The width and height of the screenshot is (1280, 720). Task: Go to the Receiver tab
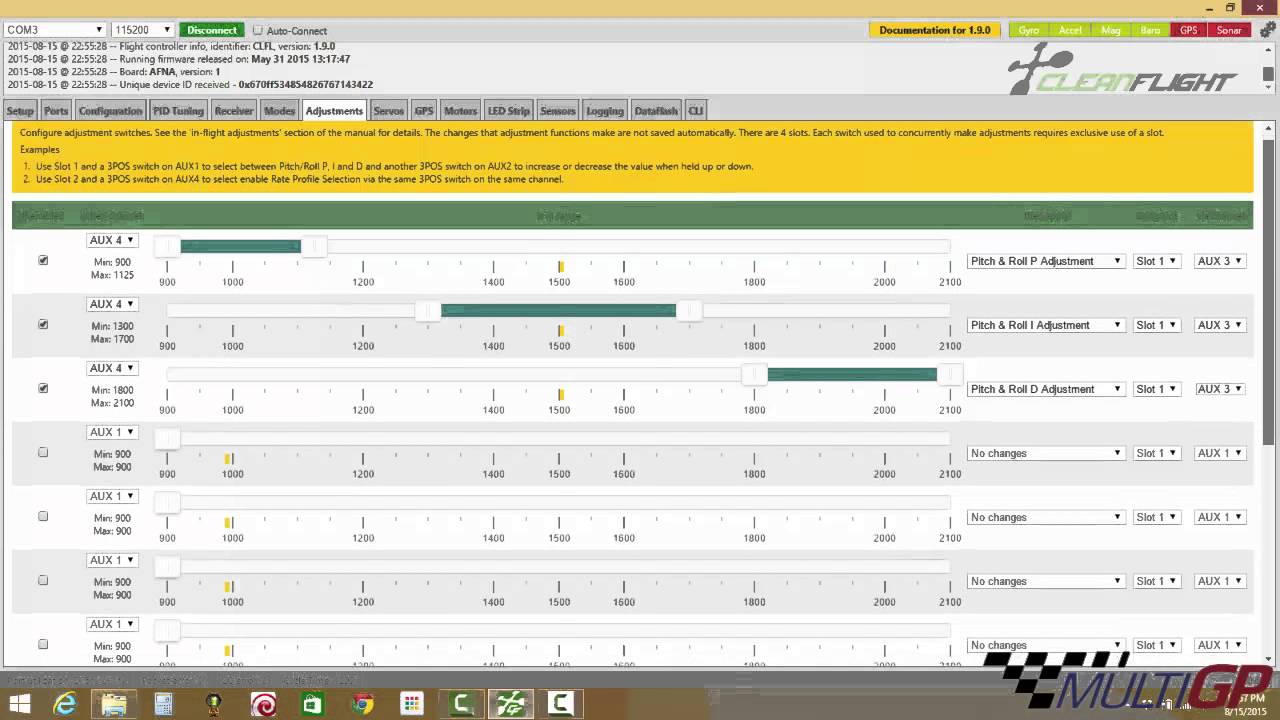(x=234, y=111)
